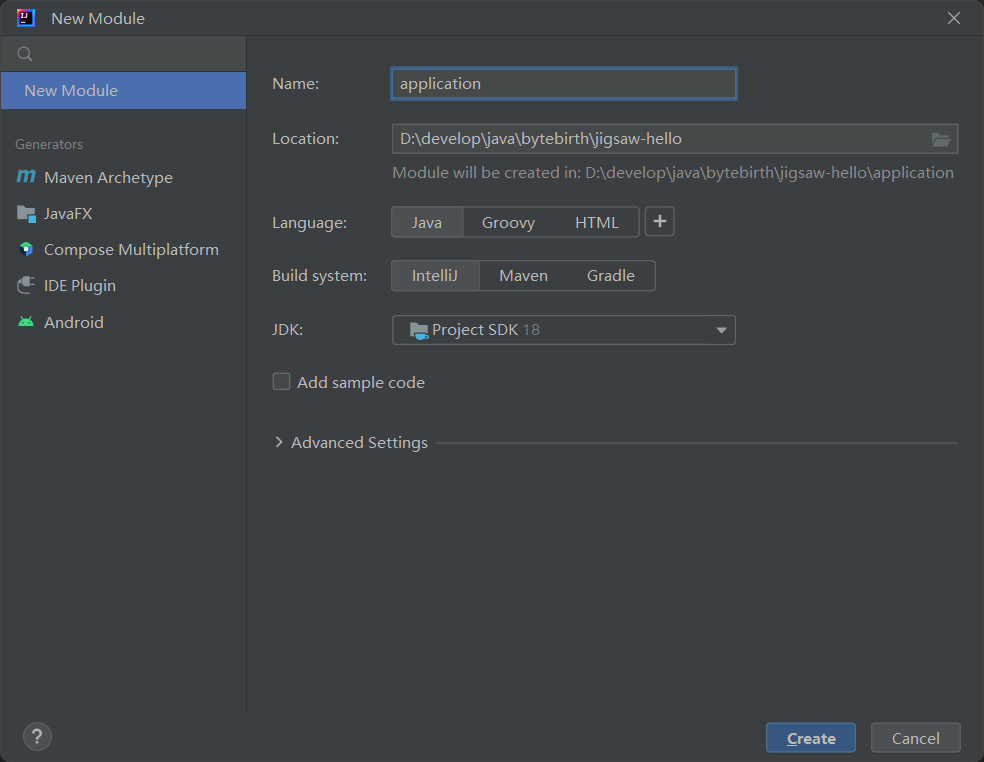Screen dimensions: 984x762
Task: Click the Build system: label
Action: pos(319,276)
